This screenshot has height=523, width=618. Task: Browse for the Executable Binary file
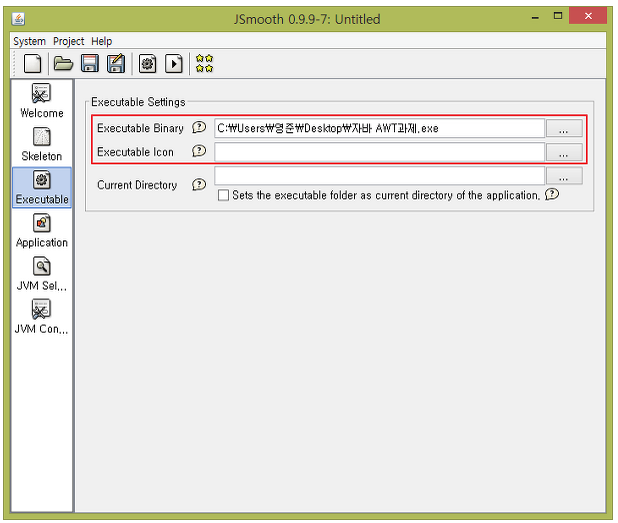click(564, 128)
